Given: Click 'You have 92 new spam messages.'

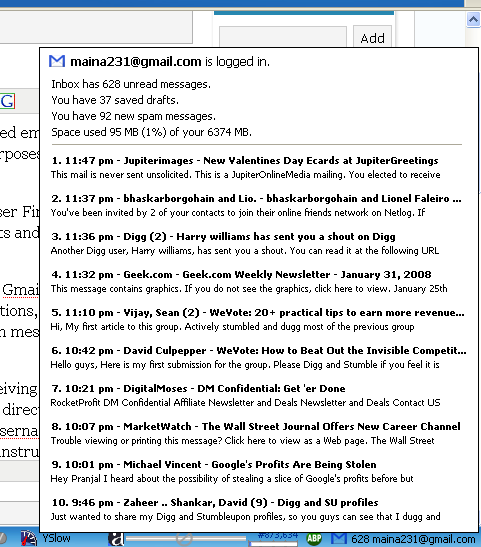Looking at the screenshot, I should 133,116.
